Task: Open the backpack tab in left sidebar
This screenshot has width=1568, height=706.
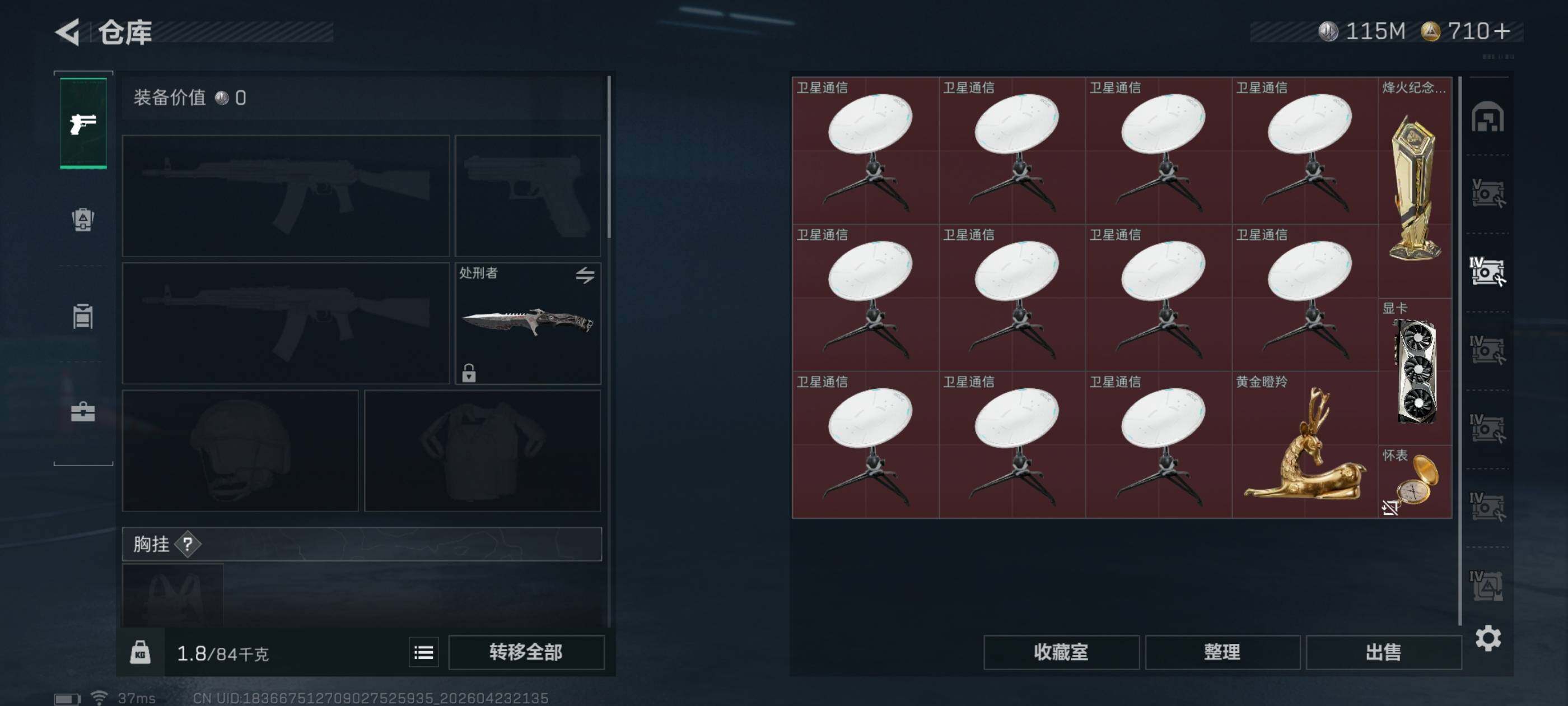Action: pyautogui.click(x=83, y=219)
